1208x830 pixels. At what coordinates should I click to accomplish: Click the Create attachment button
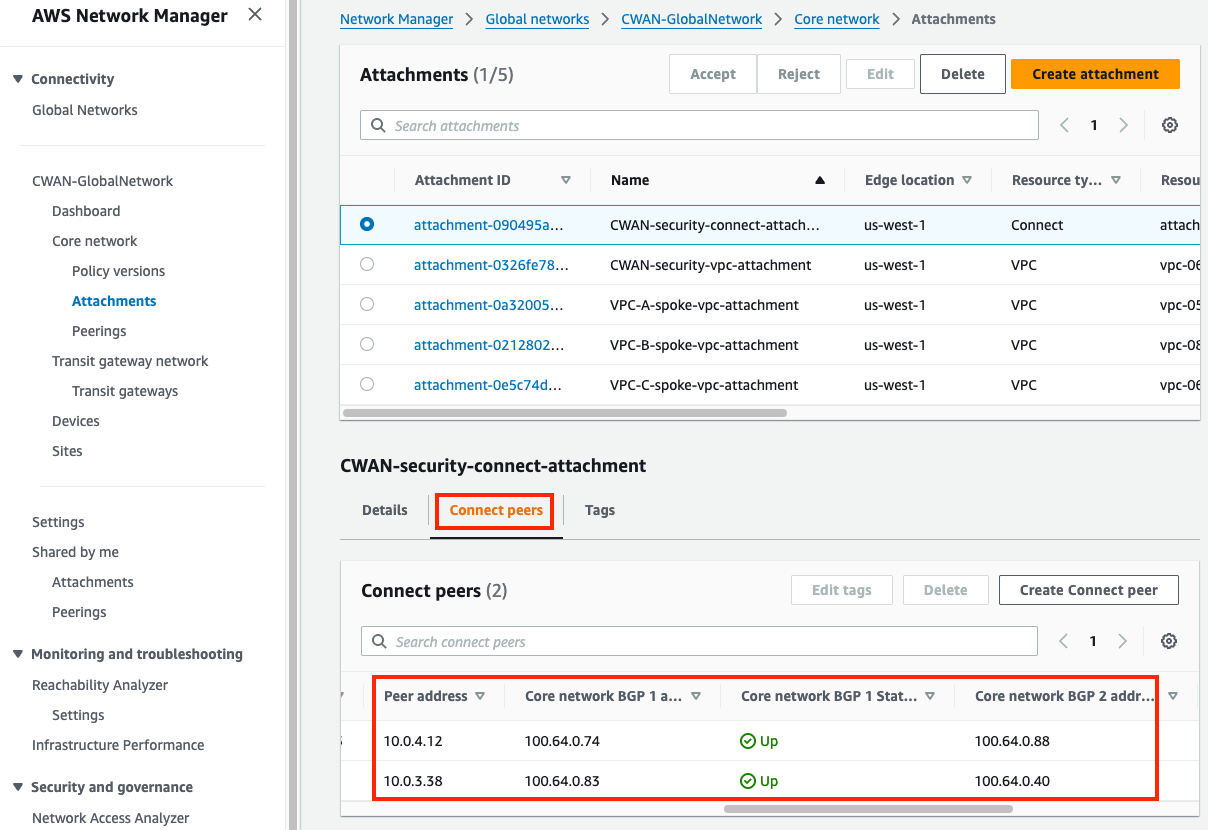tap(1095, 74)
